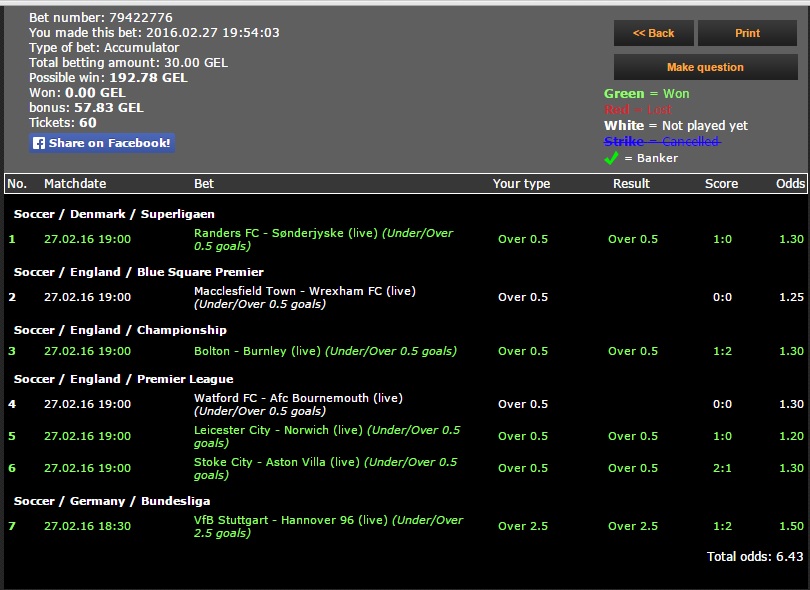Click the Green = Won legend entry
This screenshot has width=810, height=590.
(646, 94)
